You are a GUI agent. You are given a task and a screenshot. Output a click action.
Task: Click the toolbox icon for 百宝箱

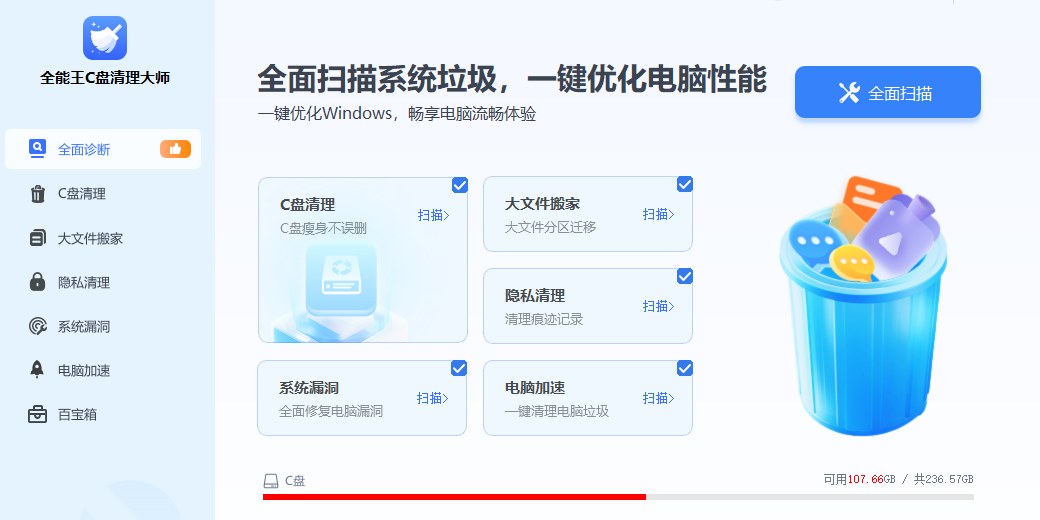pyautogui.click(x=38, y=415)
